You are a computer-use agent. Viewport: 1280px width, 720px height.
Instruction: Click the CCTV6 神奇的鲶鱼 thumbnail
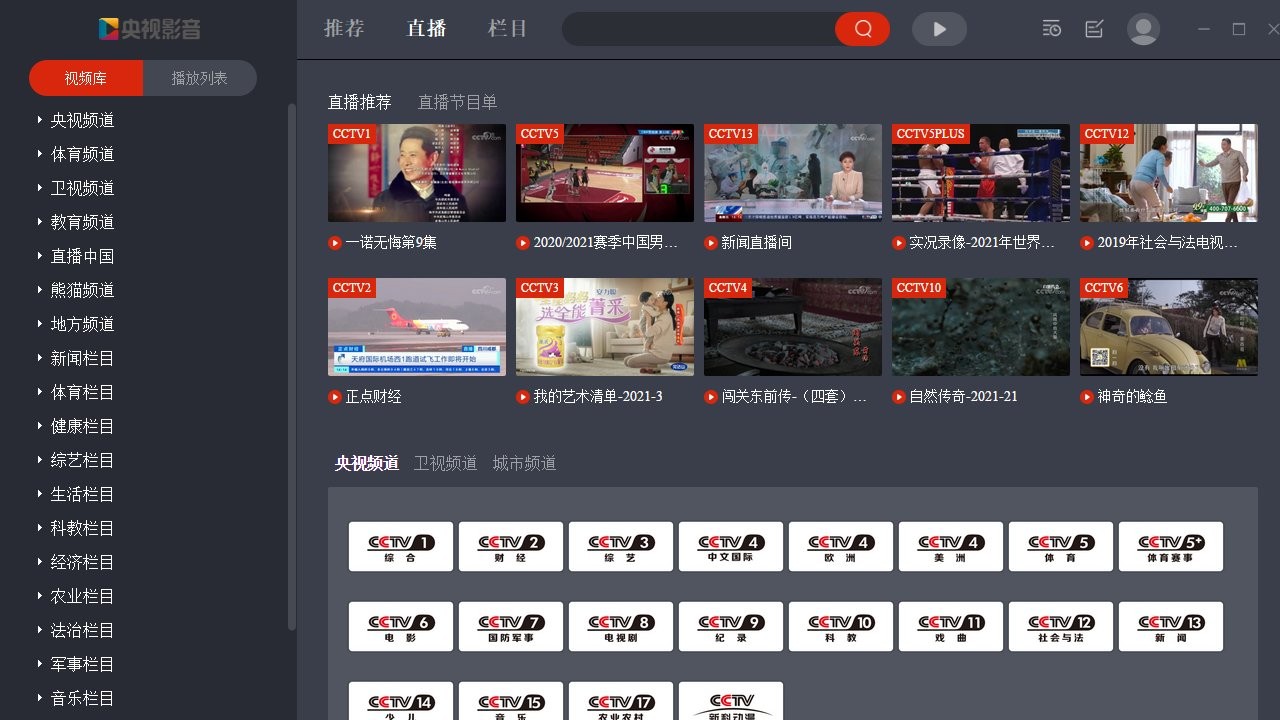point(1168,327)
